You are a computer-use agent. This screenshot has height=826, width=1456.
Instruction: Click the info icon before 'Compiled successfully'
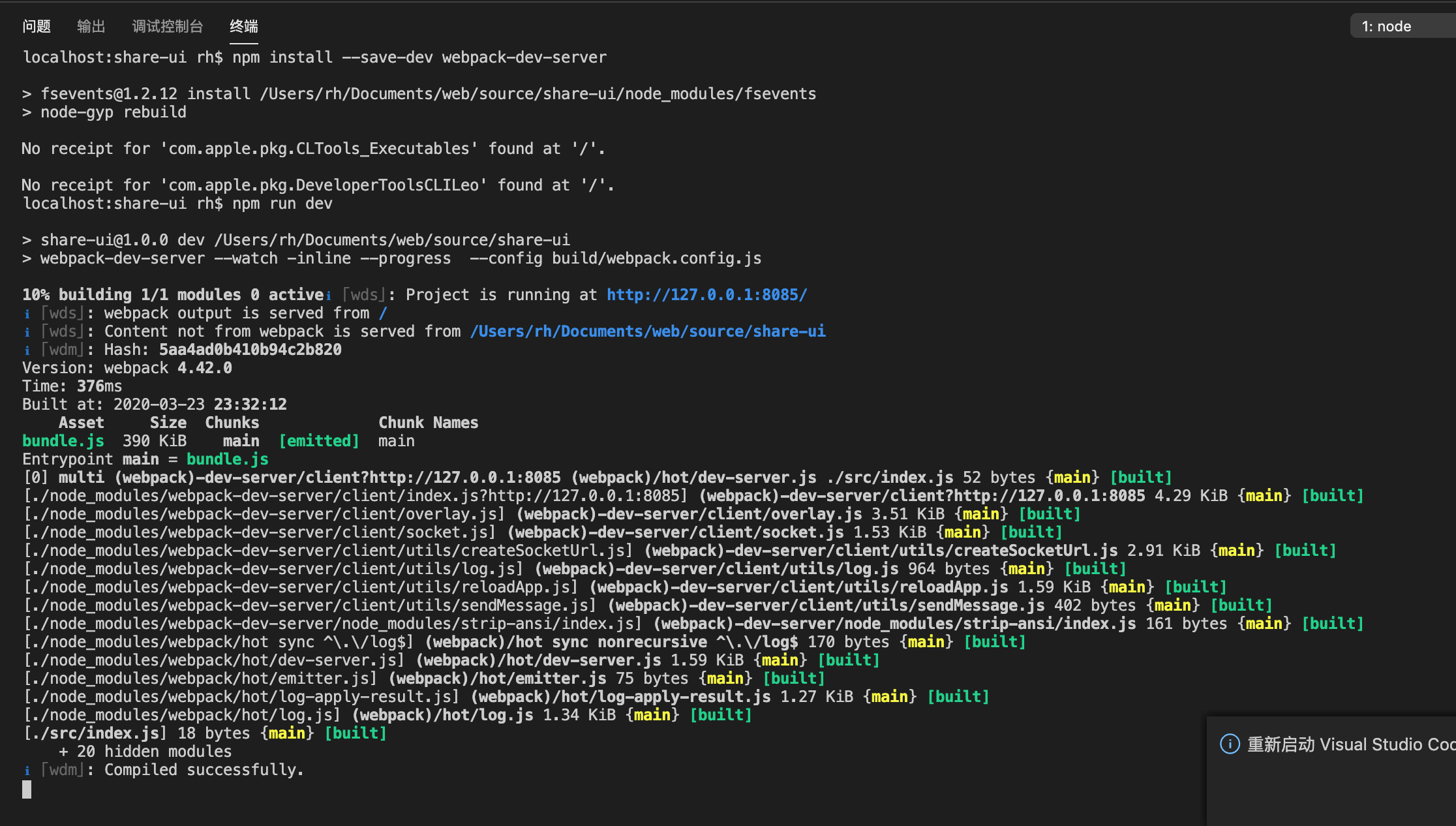[x=27, y=771]
